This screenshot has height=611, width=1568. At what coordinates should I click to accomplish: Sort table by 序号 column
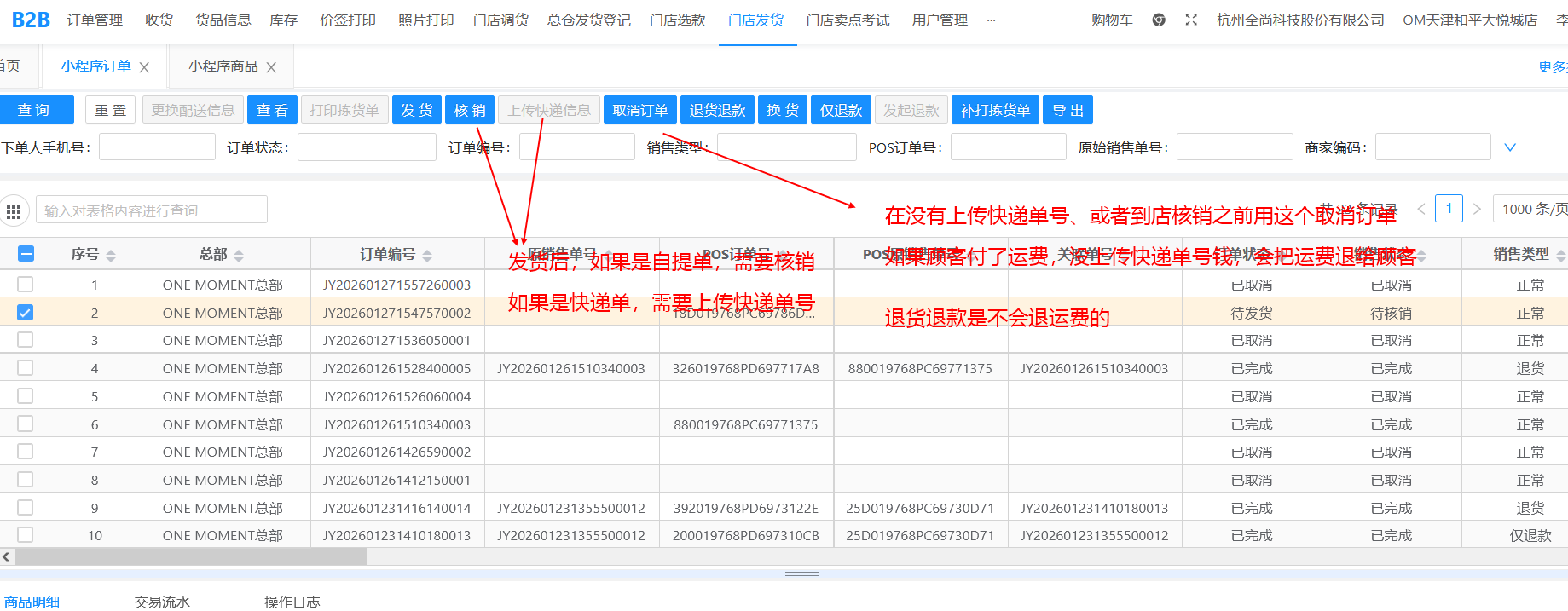pos(111,255)
